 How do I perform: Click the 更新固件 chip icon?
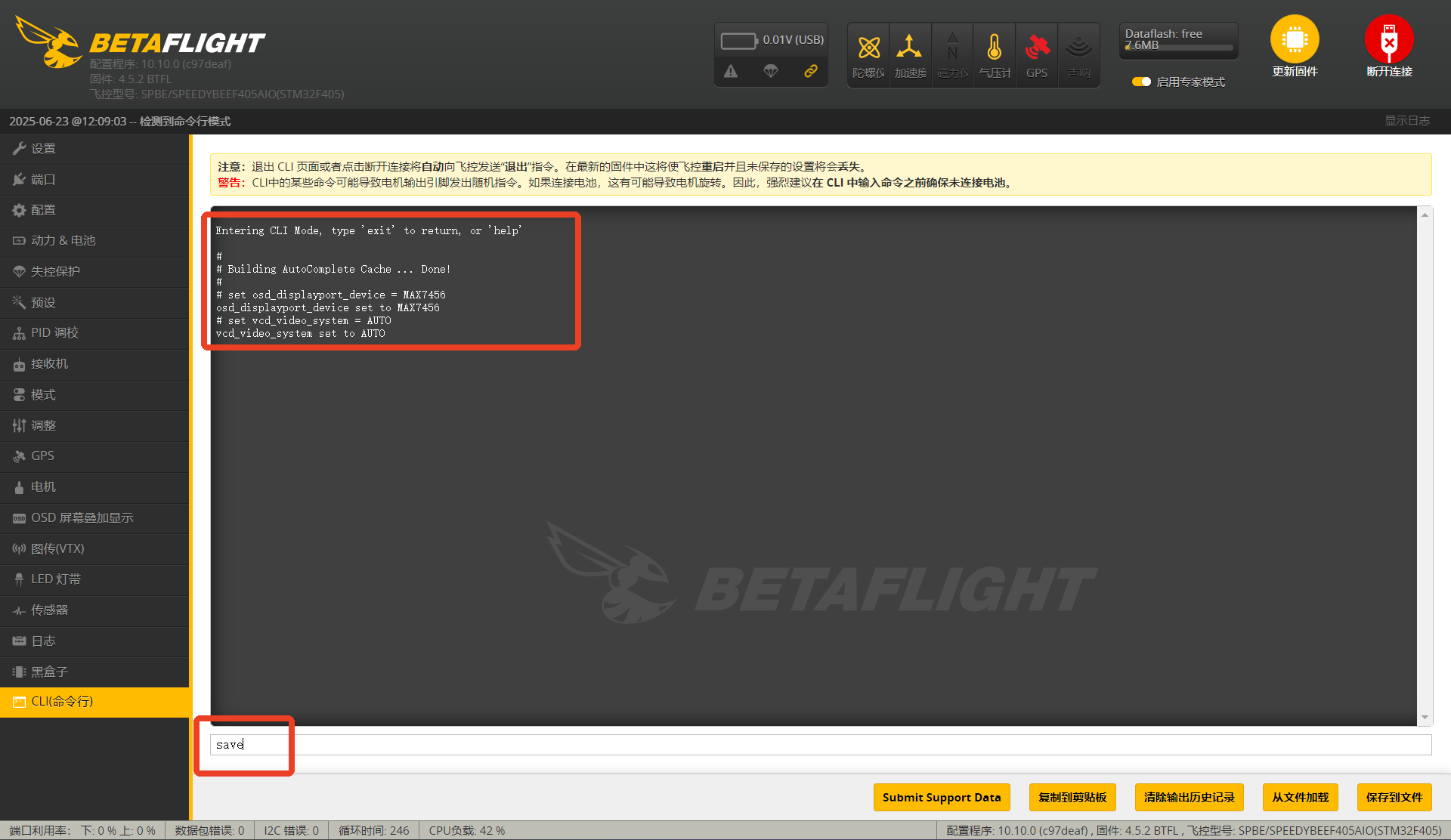point(1295,39)
